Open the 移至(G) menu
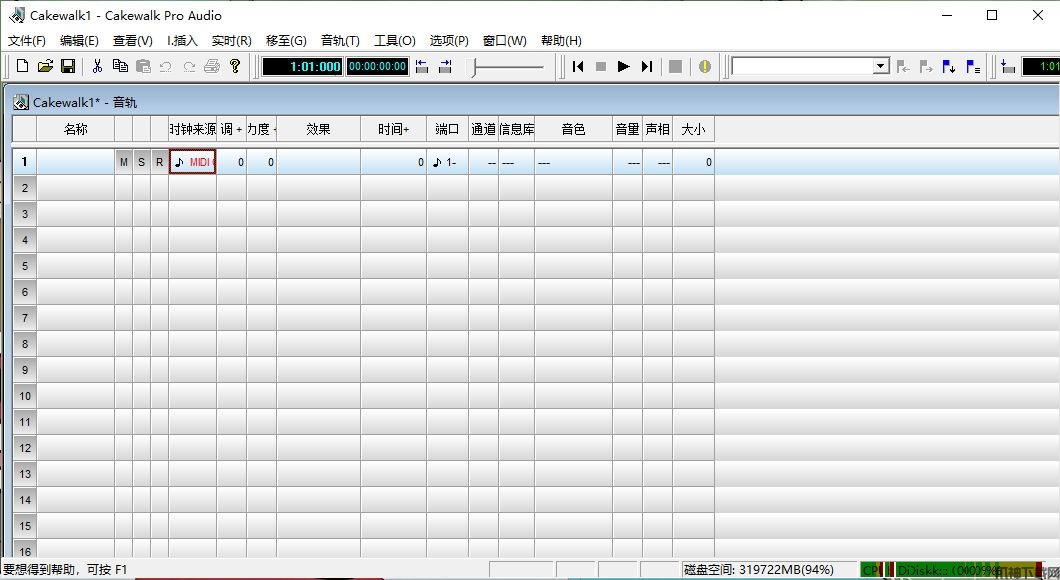This screenshot has width=1060, height=580. tap(286, 41)
